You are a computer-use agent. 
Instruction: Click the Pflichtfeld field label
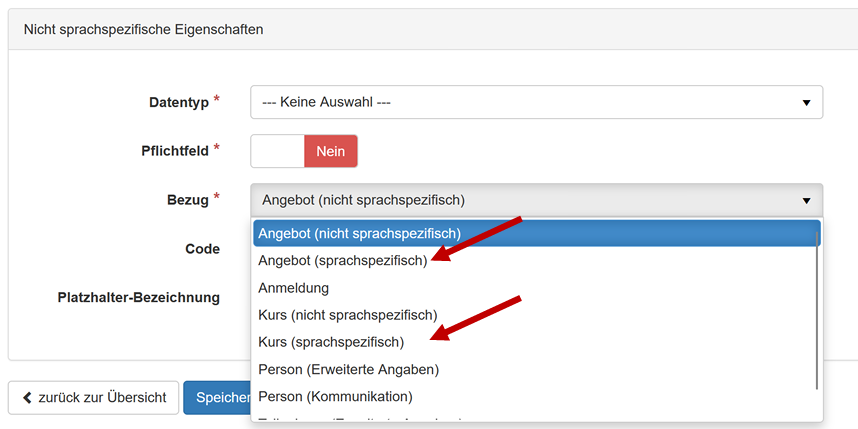(175, 151)
